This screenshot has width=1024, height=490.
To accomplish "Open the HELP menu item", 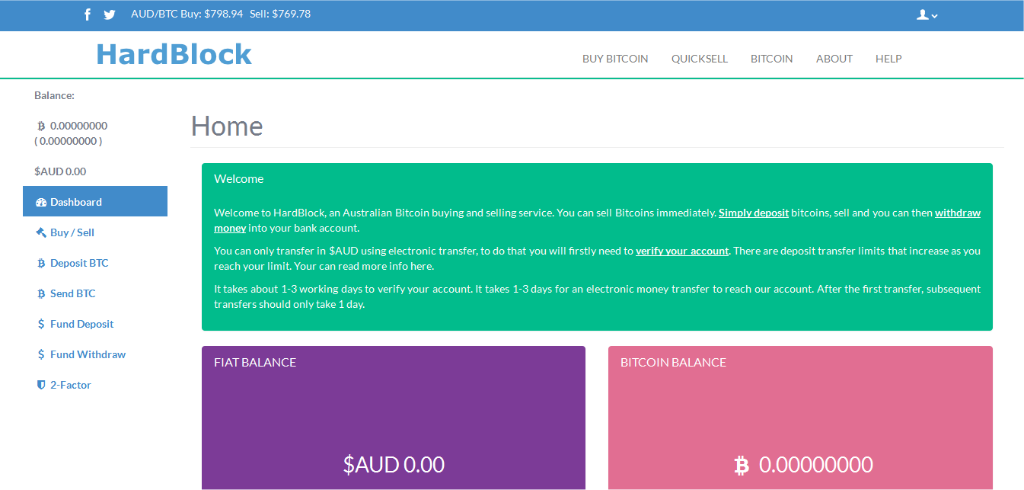I will tap(888, 59).
